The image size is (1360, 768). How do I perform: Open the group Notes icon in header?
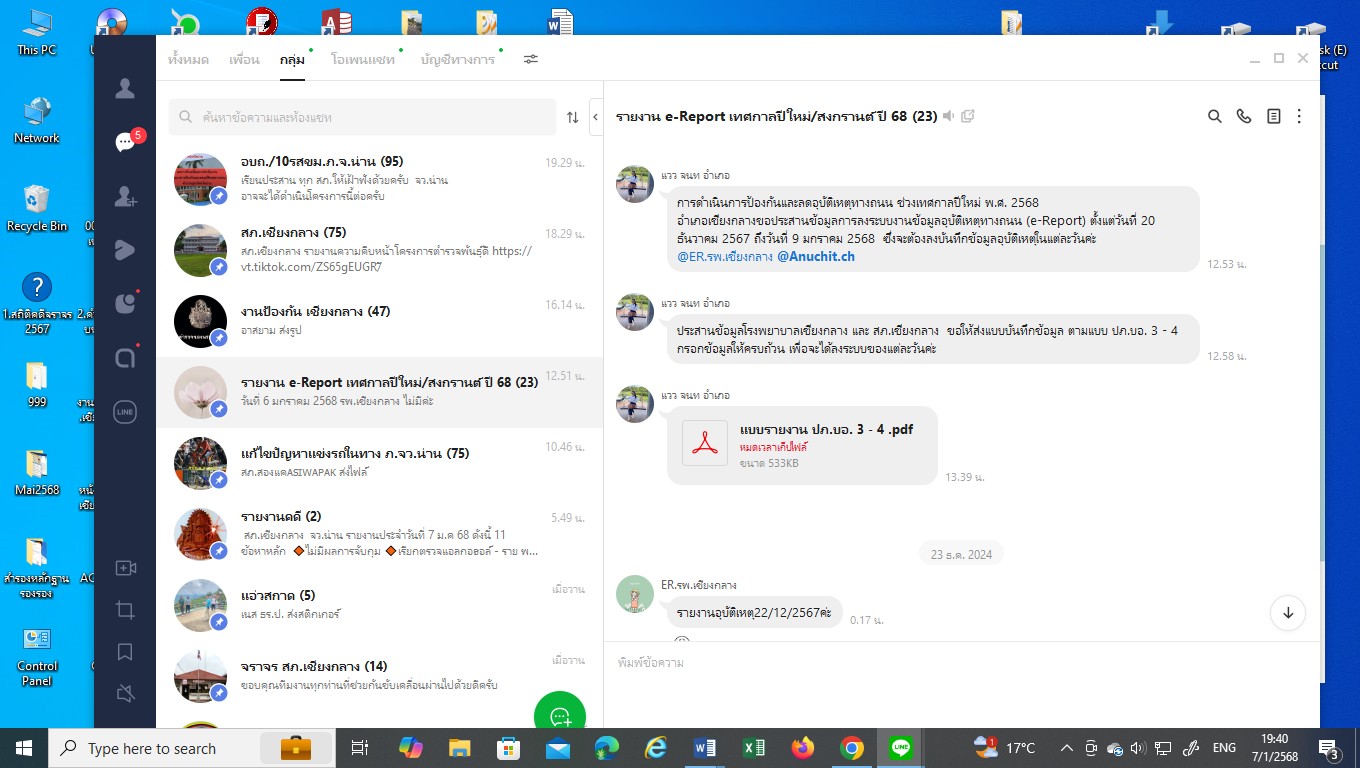click(1273, 116)
